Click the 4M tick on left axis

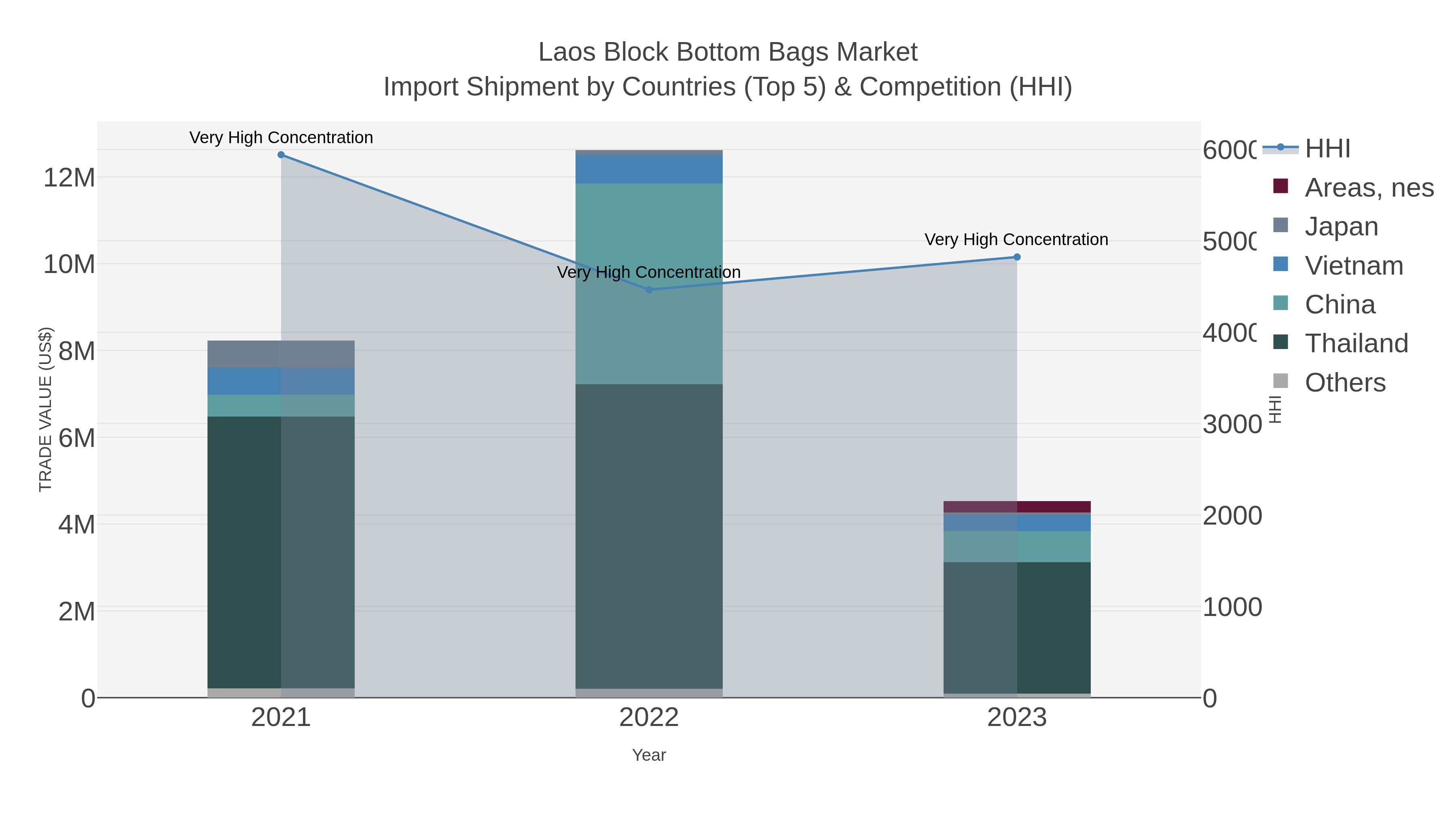coord(77,525)
